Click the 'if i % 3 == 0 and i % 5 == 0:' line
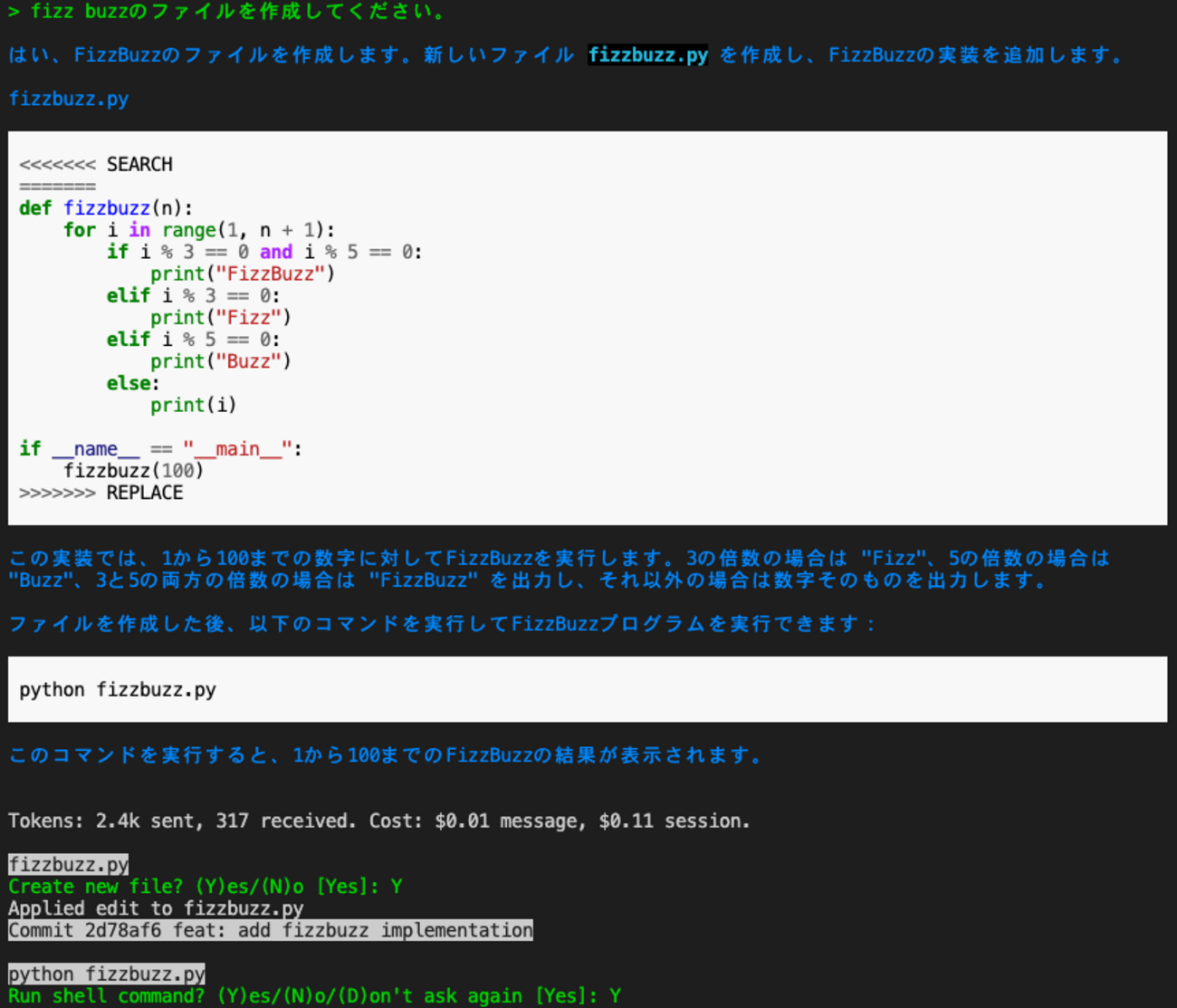 tap(264, 252)
